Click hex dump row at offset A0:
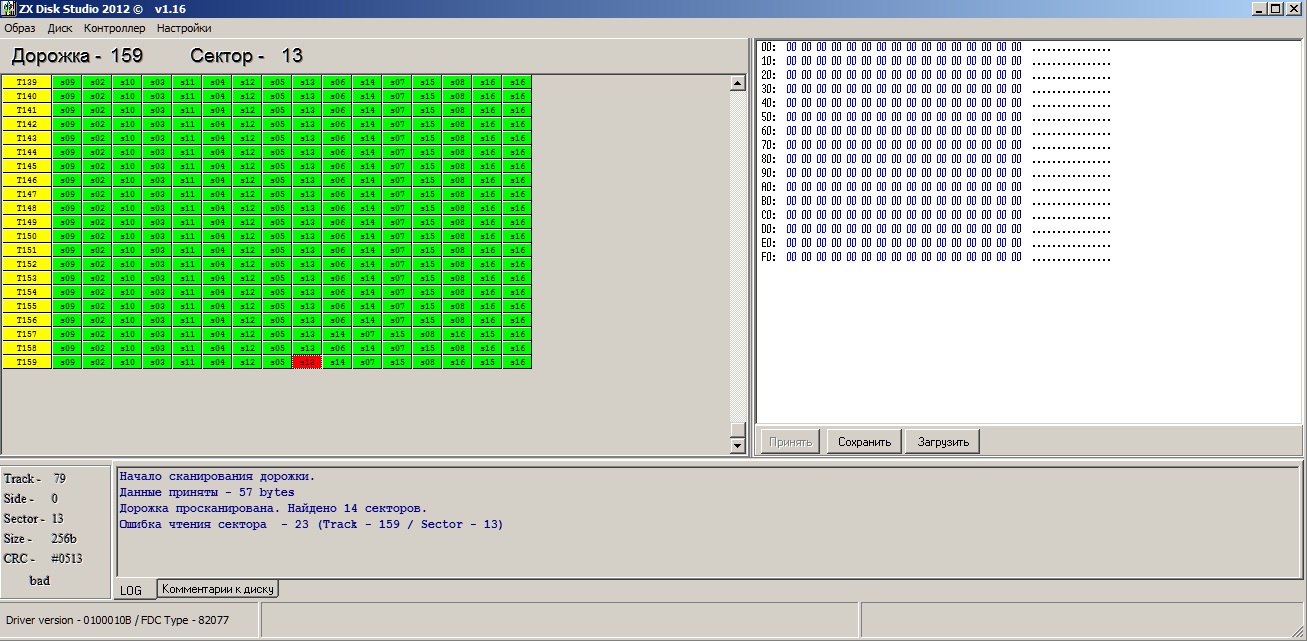 [936, 187]
